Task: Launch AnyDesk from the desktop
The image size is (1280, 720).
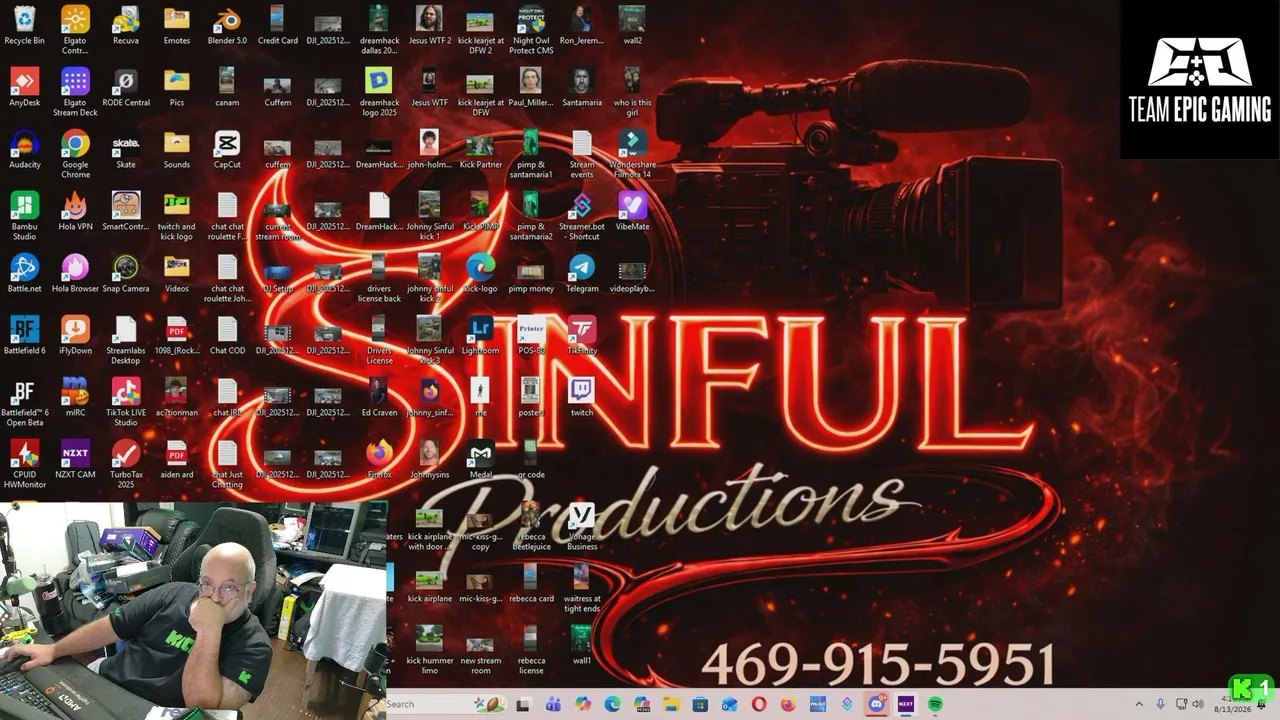Action: coord(24,88)
